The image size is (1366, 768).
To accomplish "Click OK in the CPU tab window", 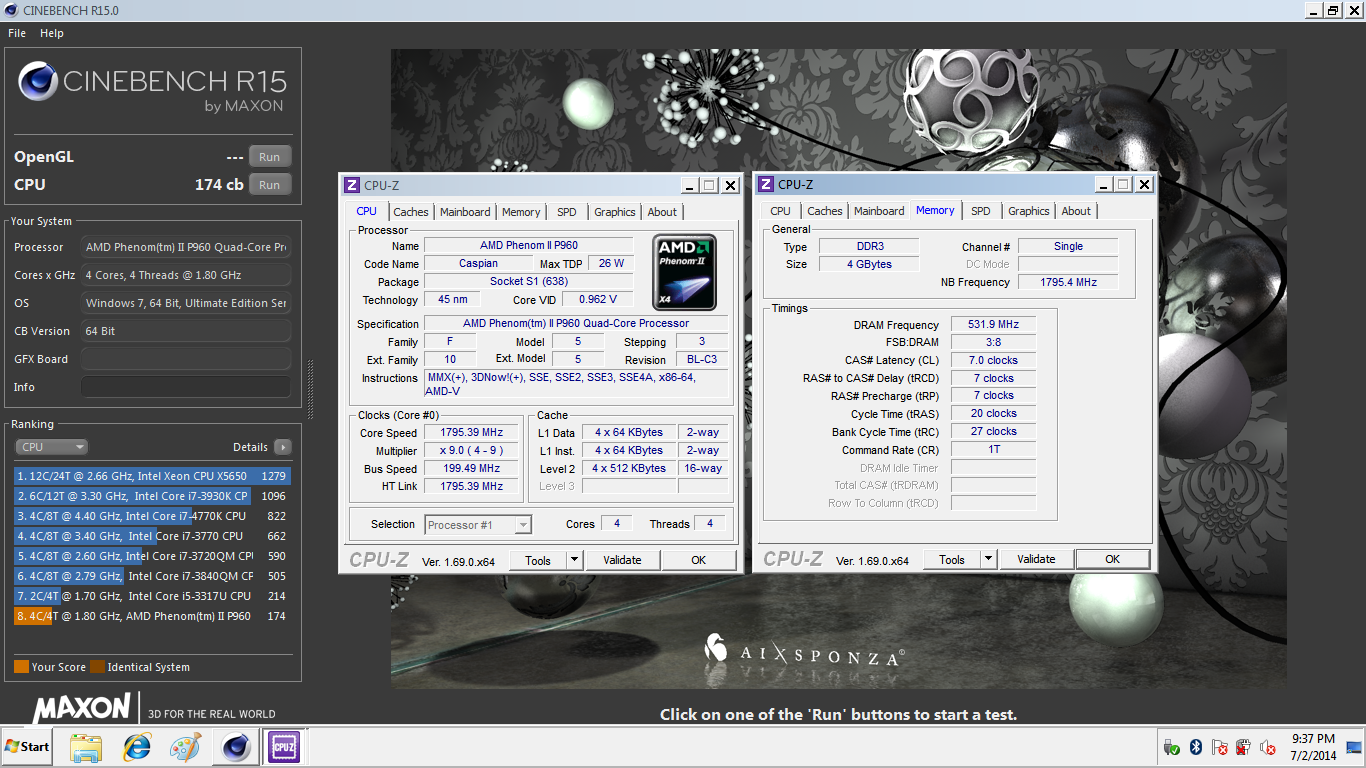I will pos(699,560).
